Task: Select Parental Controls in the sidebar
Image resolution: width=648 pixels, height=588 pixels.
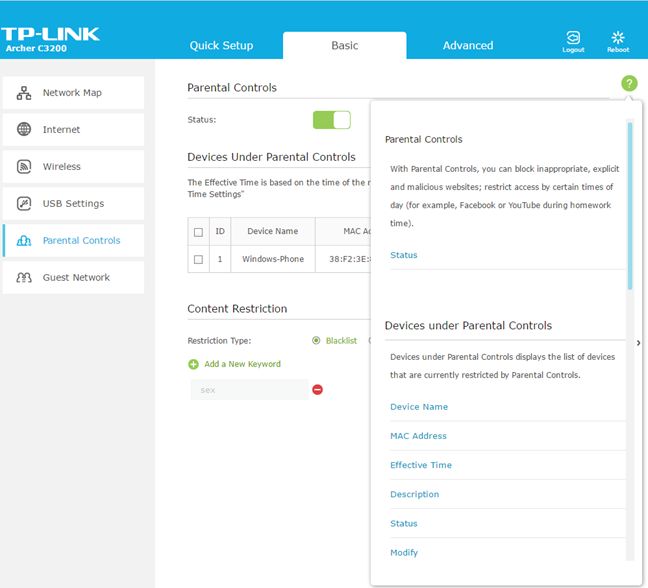Action: [x=74, y=240]
